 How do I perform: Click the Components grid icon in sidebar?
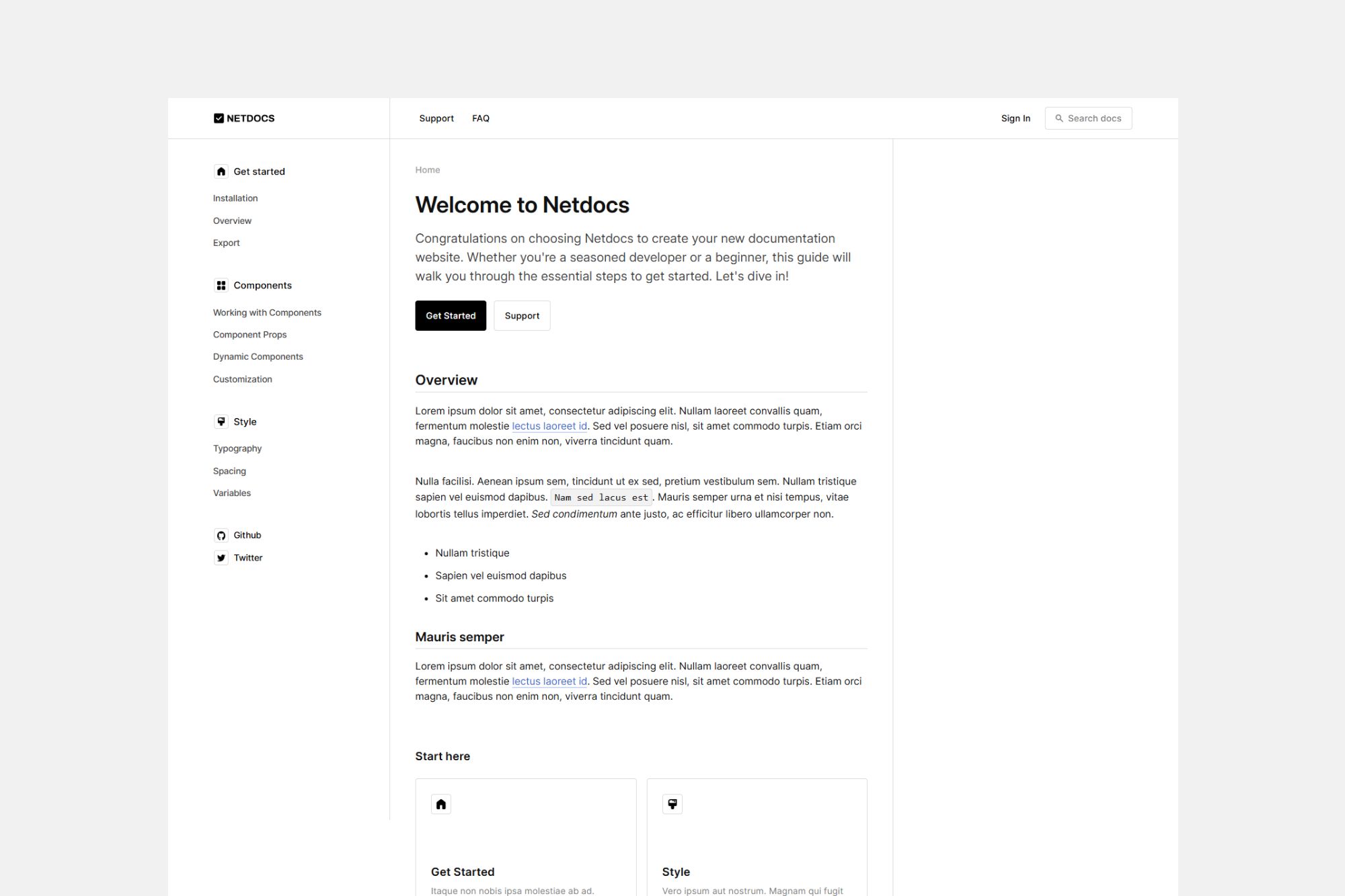click(221, 286)
